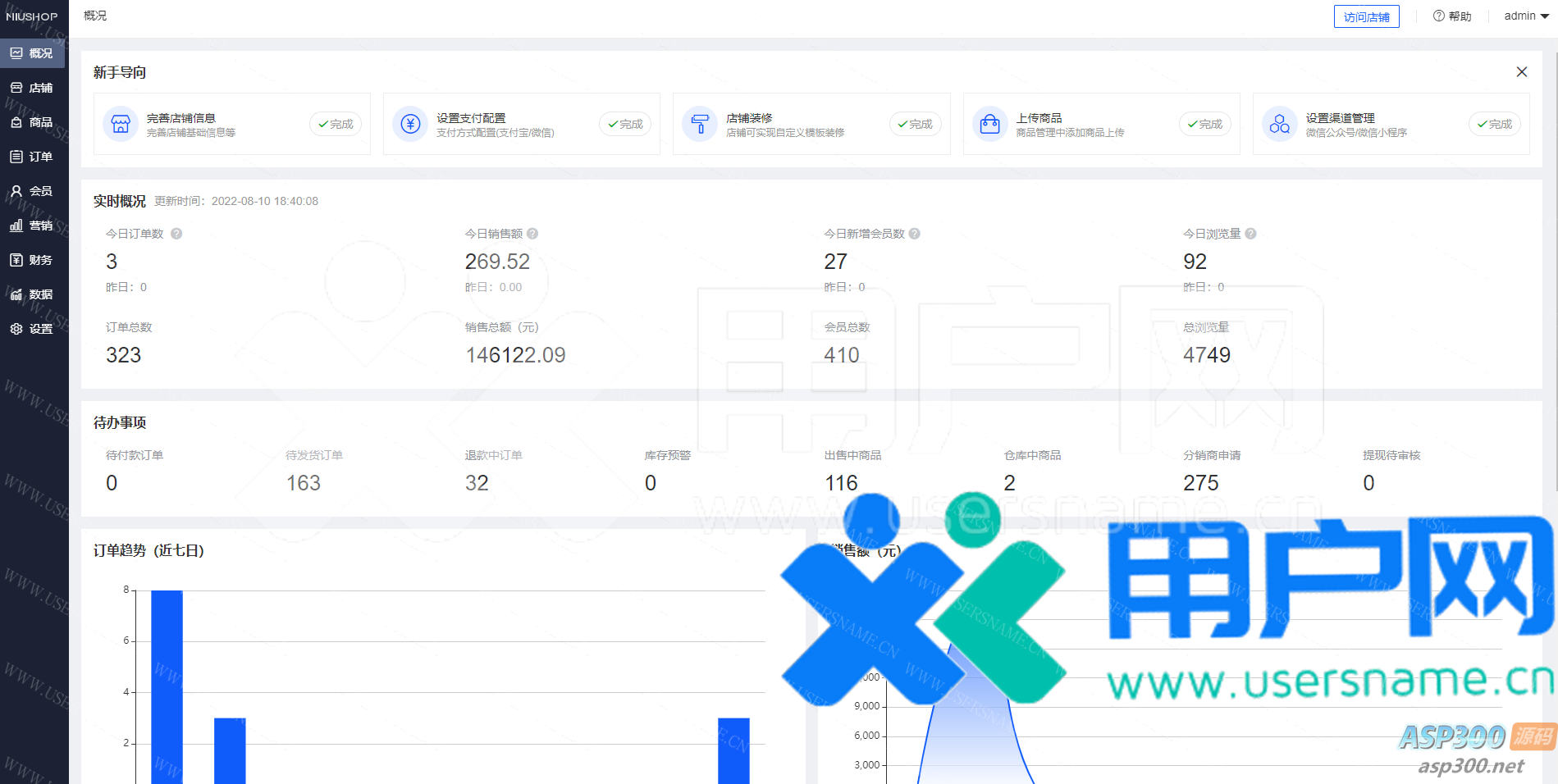Click help tooltip icon beside 今日浏览量
Viewport: 1558px width, 784px height.
[1250, 234]
